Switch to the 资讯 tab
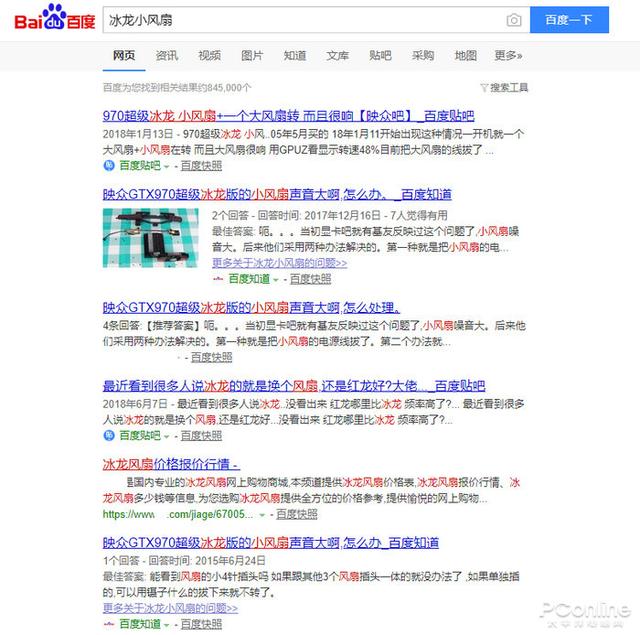 pyautogui.click(x=167, y=55)
